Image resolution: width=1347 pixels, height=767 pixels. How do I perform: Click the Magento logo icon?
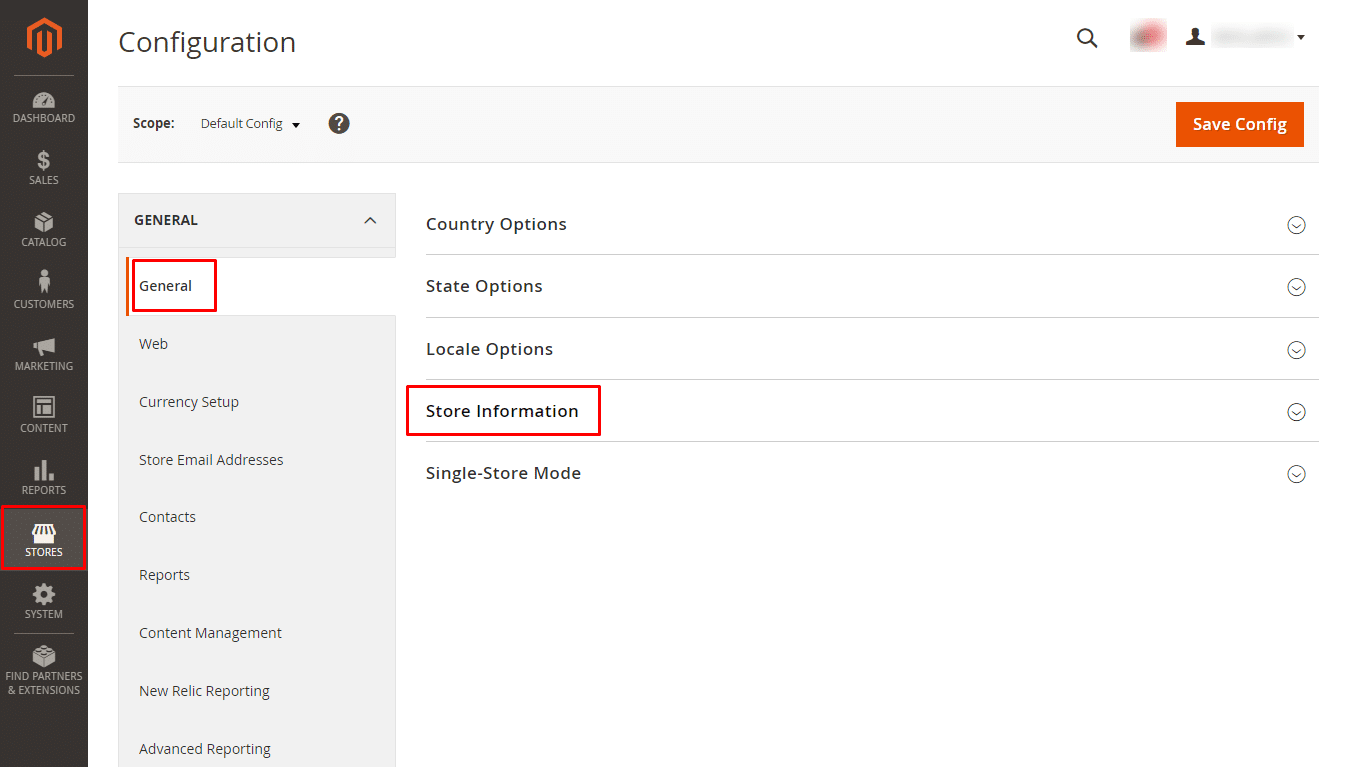click(x=44, y=38)
